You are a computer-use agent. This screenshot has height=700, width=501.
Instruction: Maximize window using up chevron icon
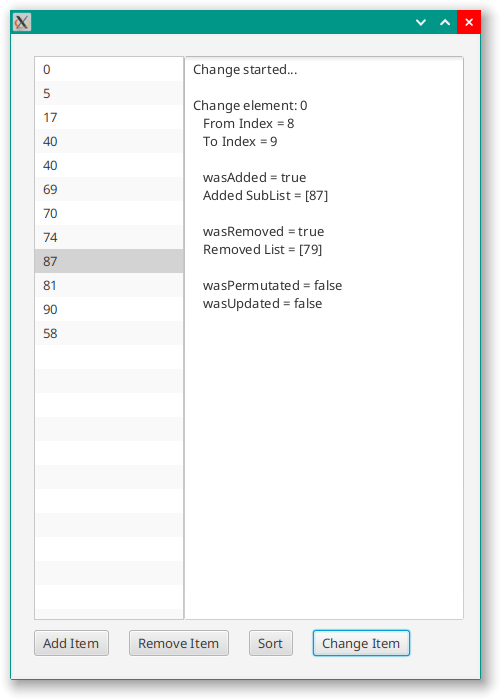tap(445, 22)
